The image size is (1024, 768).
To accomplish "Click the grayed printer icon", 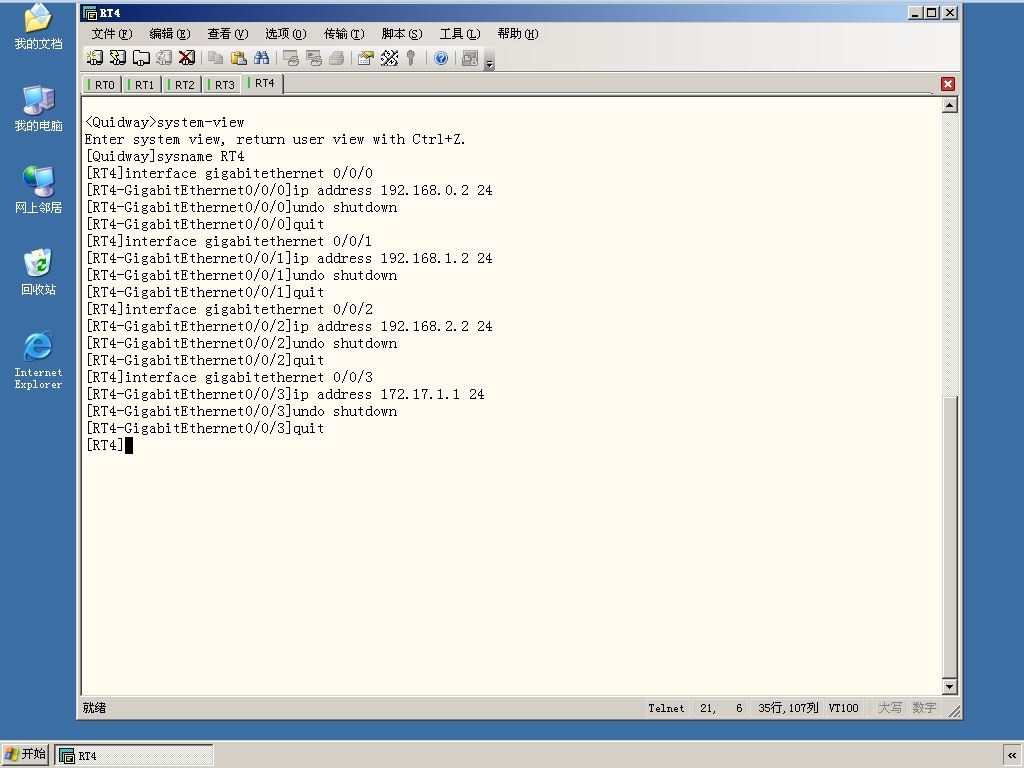I will point(336,58).
